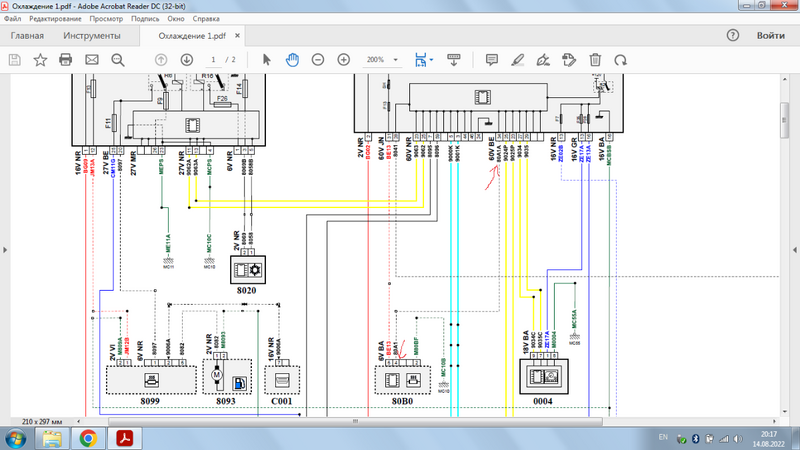Open the search magnifier tool

pyautogui.click(x=118, y=60)
